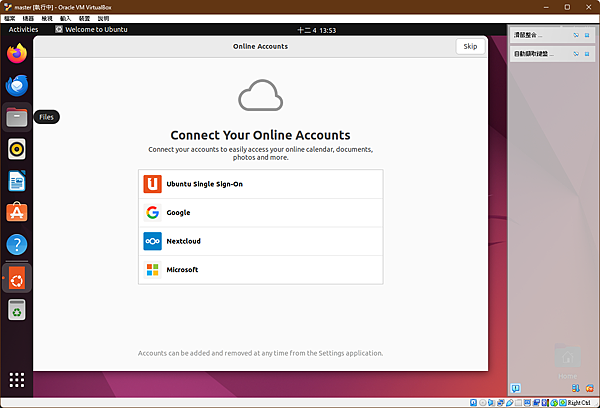This screenshot has width=600, height=408.
Task: Choose Ubuntu Single Sign-On account
Action: pyautogui.click(x=261, y=184)
